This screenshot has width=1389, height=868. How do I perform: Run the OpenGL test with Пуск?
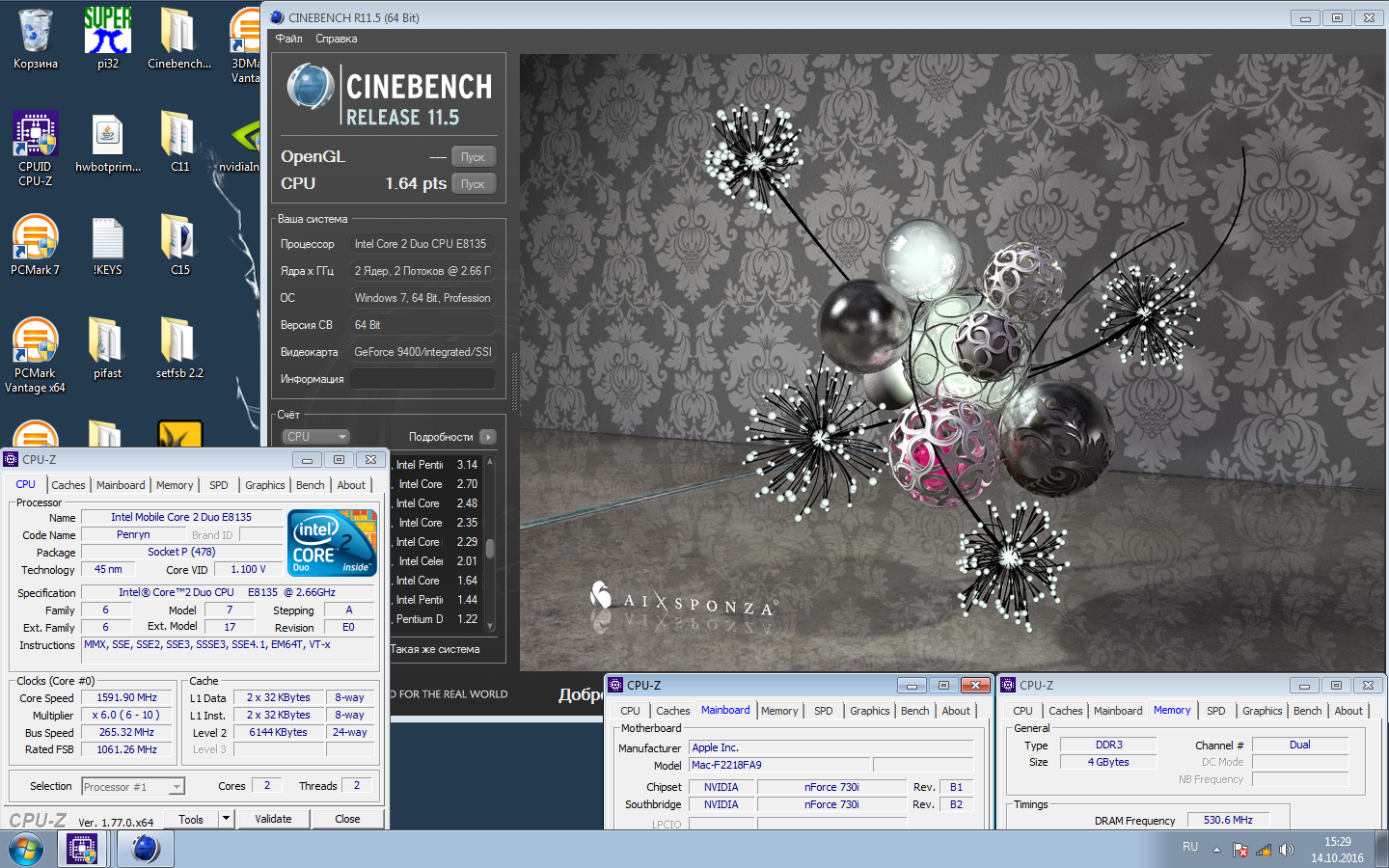pyautogui.click(x=473, y=157)
